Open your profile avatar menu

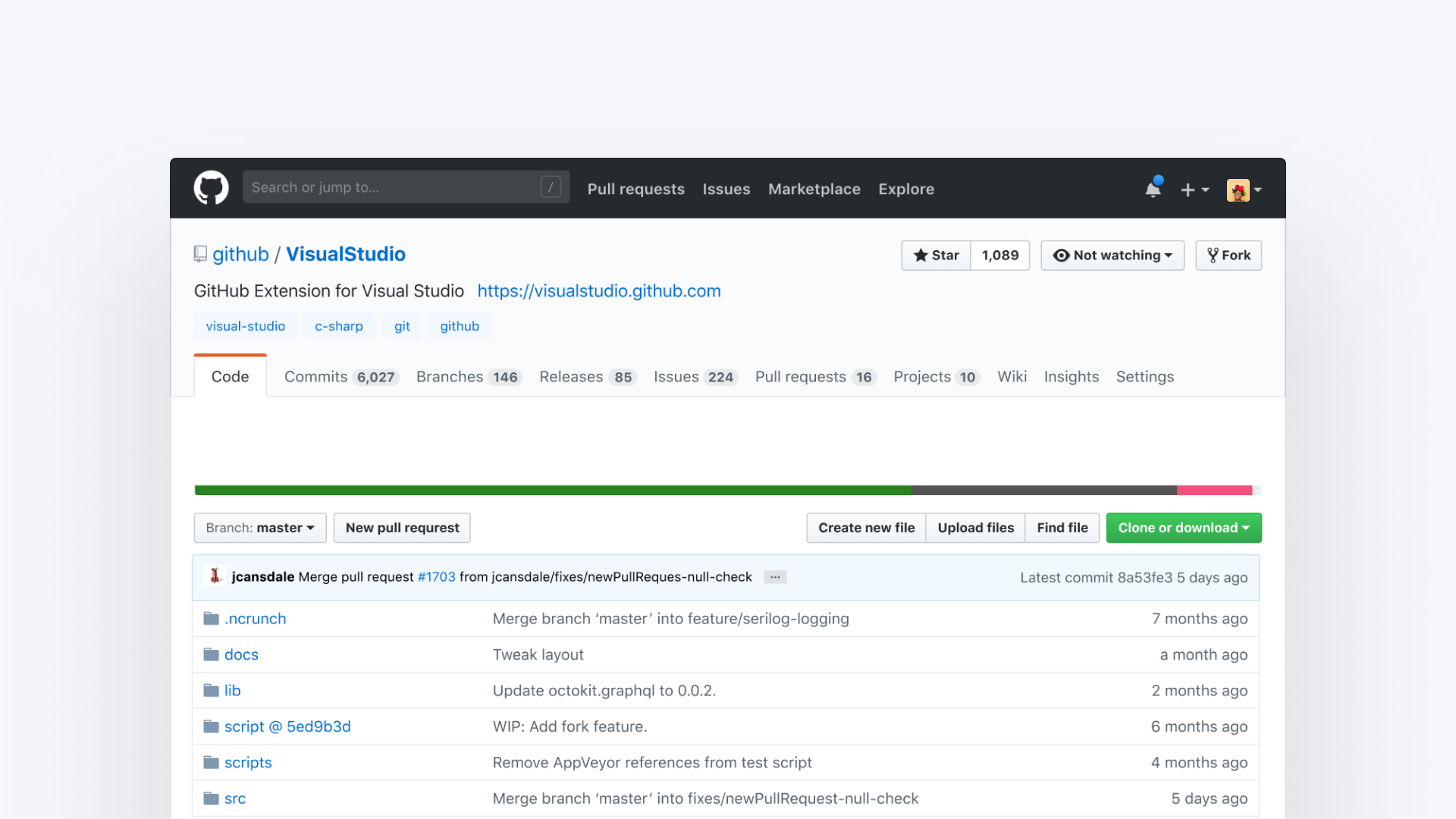coord(1244,190)
